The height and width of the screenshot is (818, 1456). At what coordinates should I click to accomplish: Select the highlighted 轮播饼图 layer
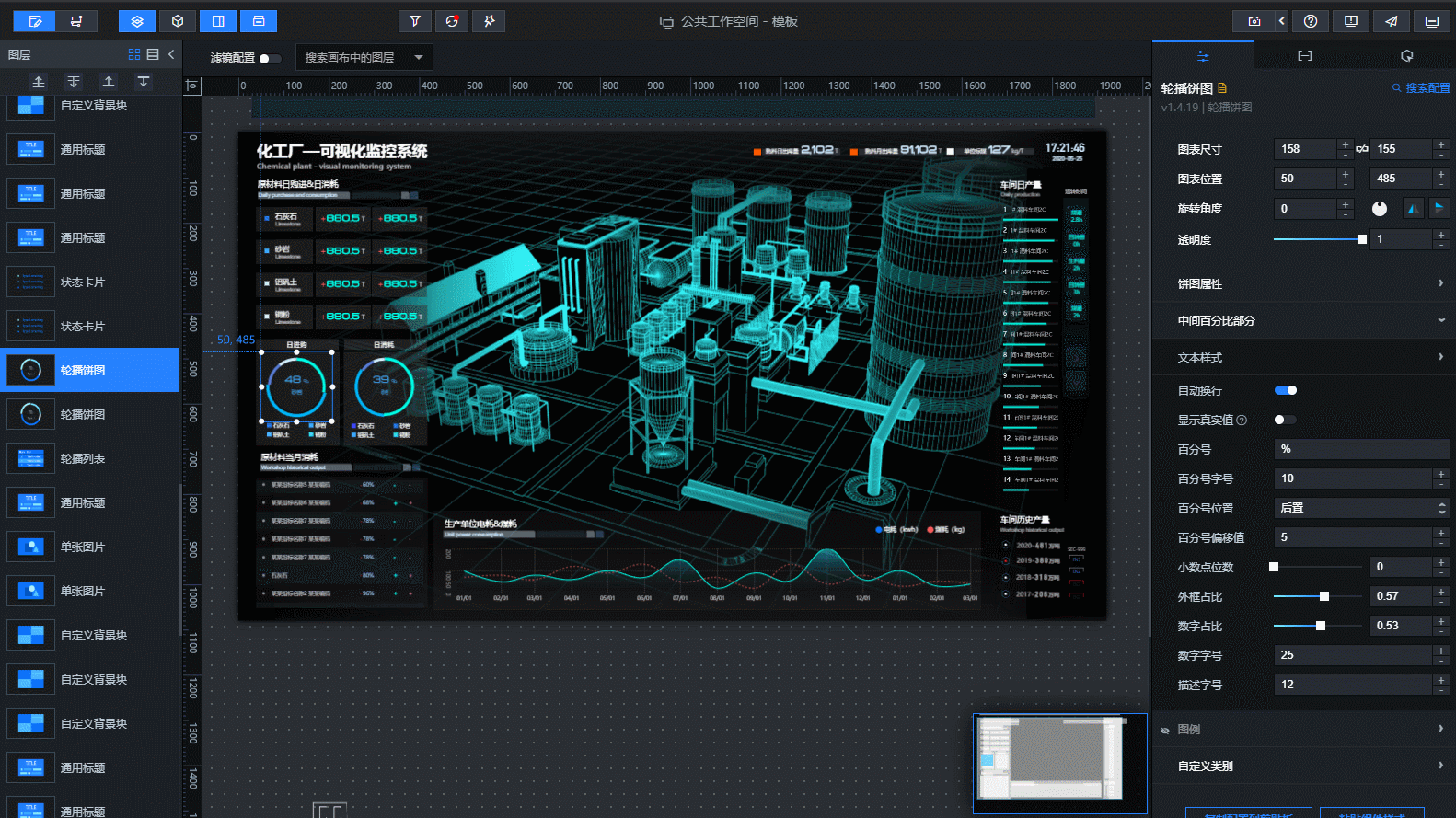[x=90, y=370]
